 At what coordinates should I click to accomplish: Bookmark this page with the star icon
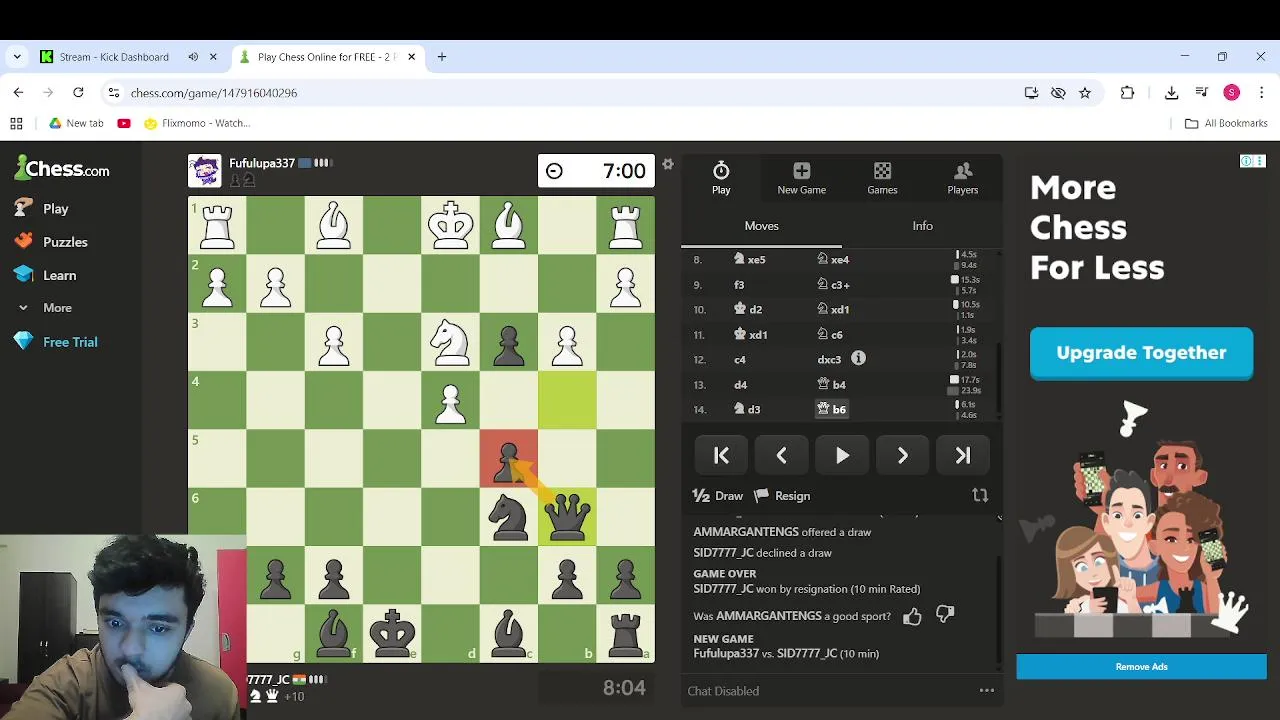coord(1085,93)
